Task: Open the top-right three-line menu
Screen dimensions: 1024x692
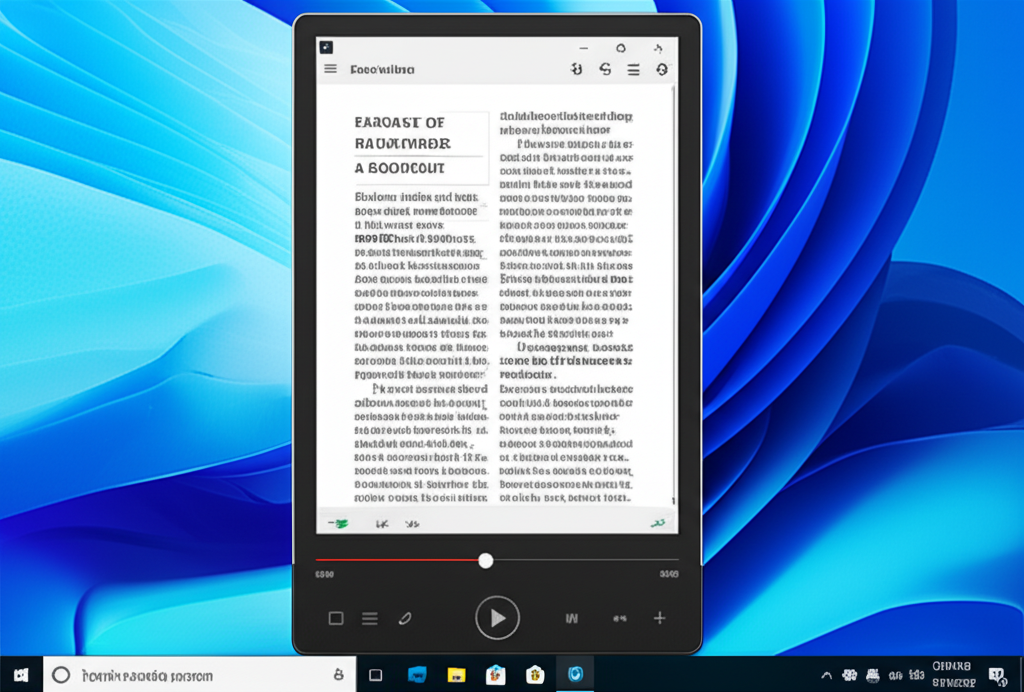Action: coord(635,70)
